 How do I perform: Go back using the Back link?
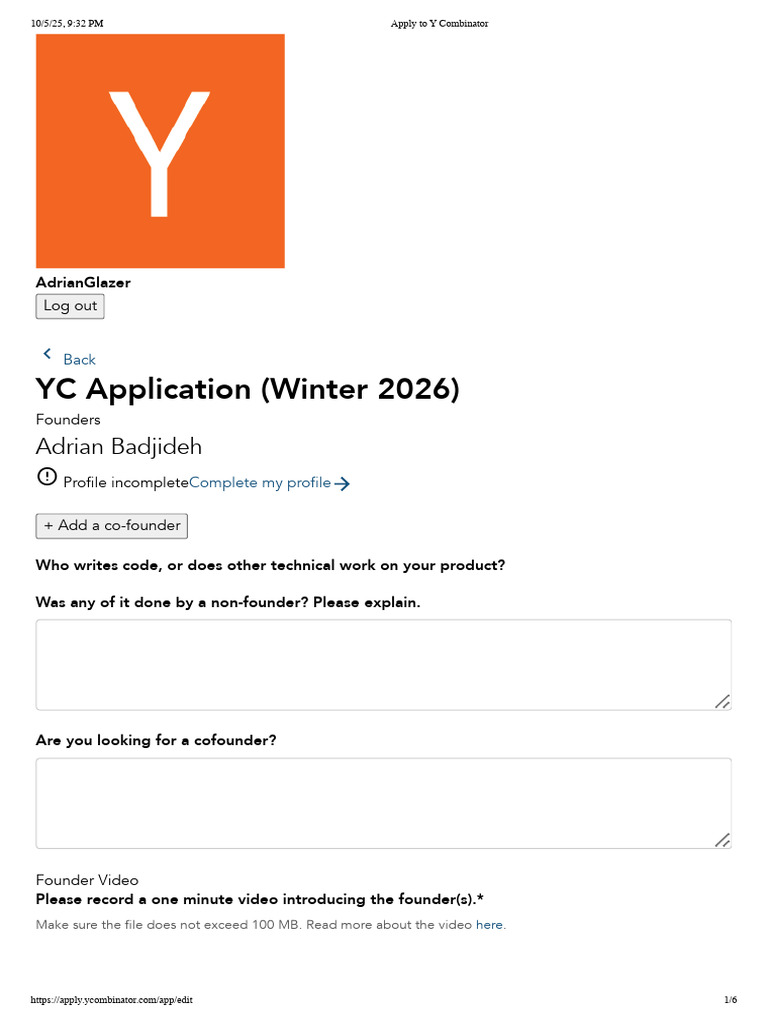[x=79, y=360]
